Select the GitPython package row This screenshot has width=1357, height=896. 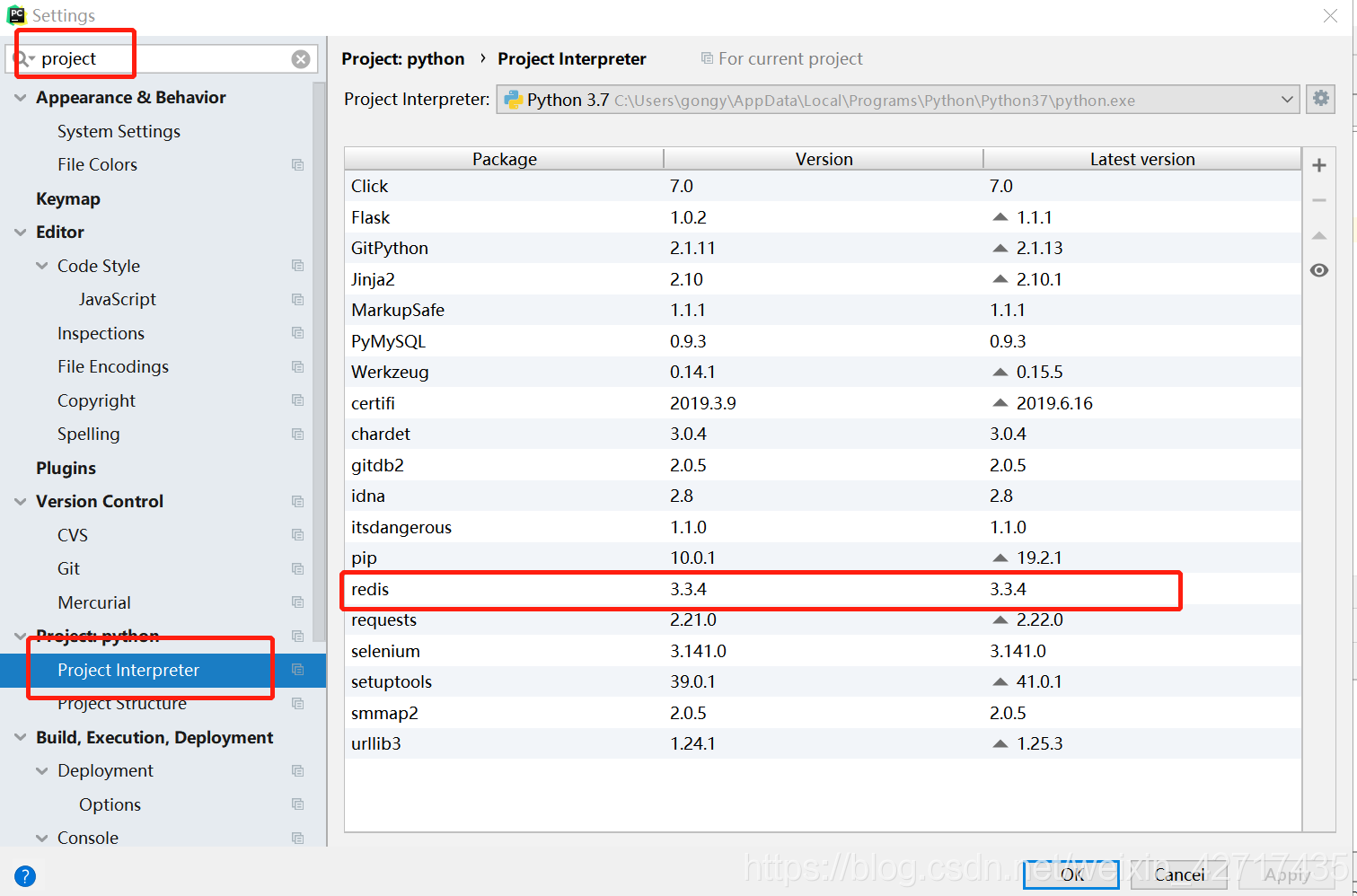point(823,248)
